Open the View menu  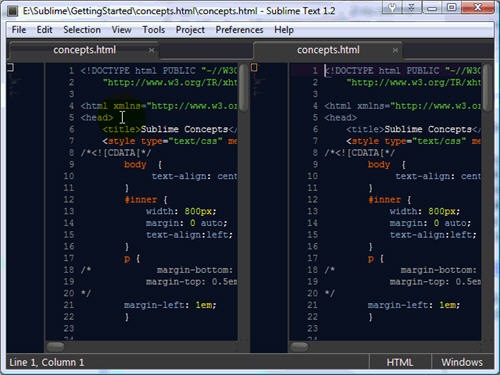point(121,30)
